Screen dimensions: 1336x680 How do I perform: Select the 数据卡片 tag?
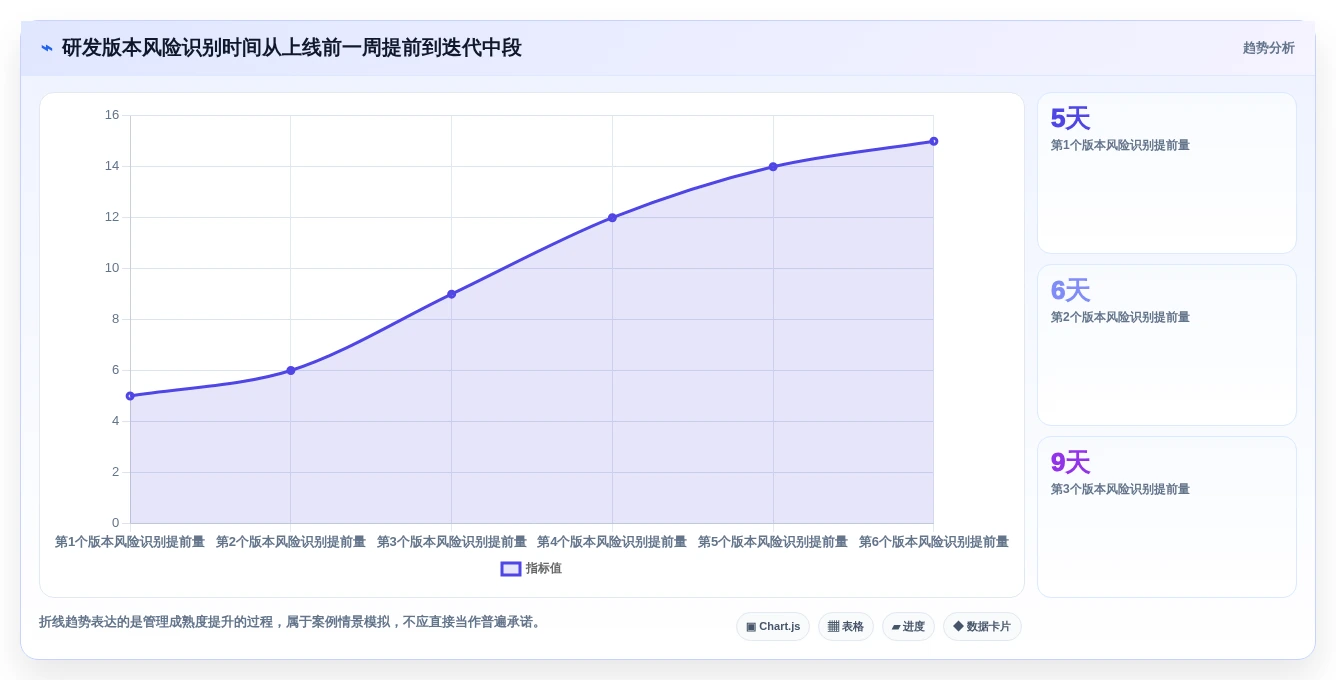982,627
